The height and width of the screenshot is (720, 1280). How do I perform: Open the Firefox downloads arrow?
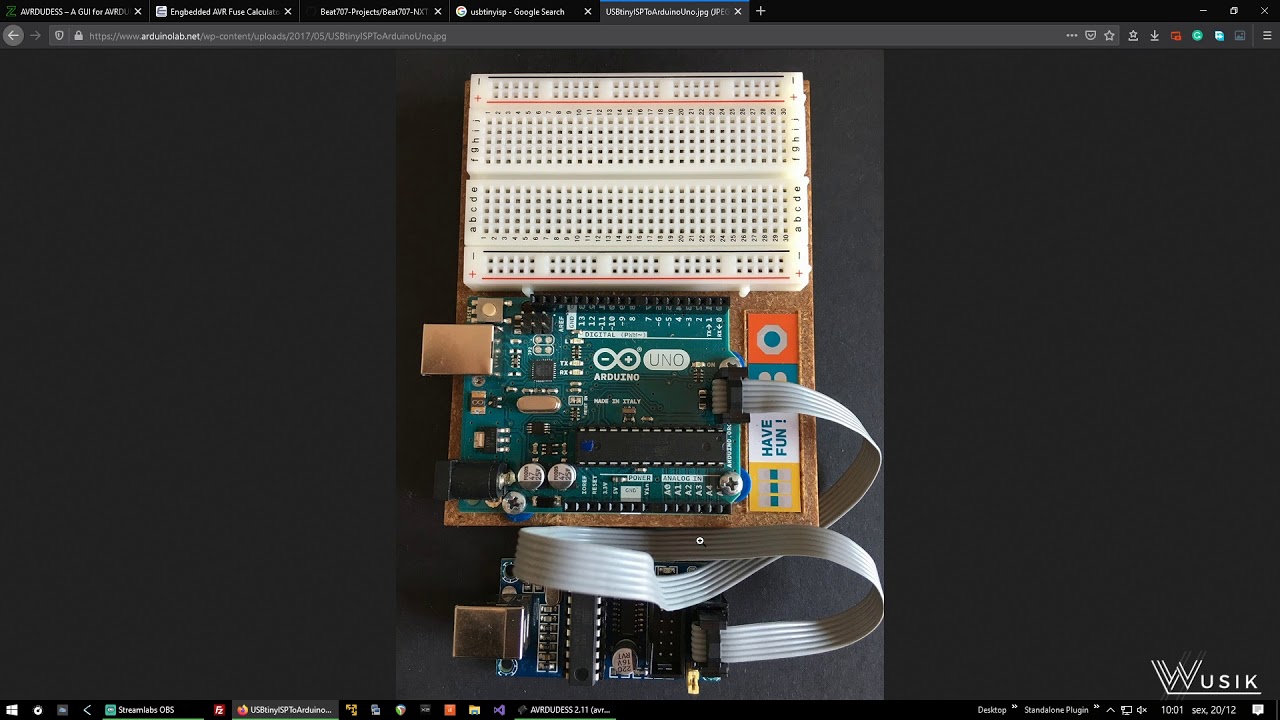click(x=1154, y=35)
